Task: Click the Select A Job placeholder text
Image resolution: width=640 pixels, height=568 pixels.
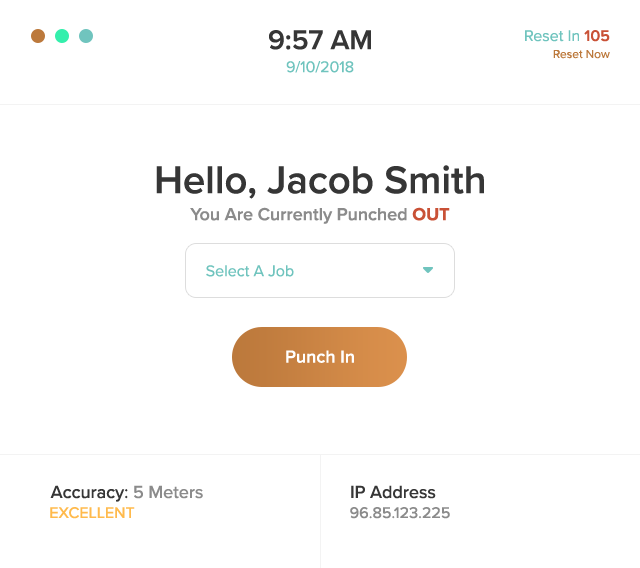Action: [249, 271]
